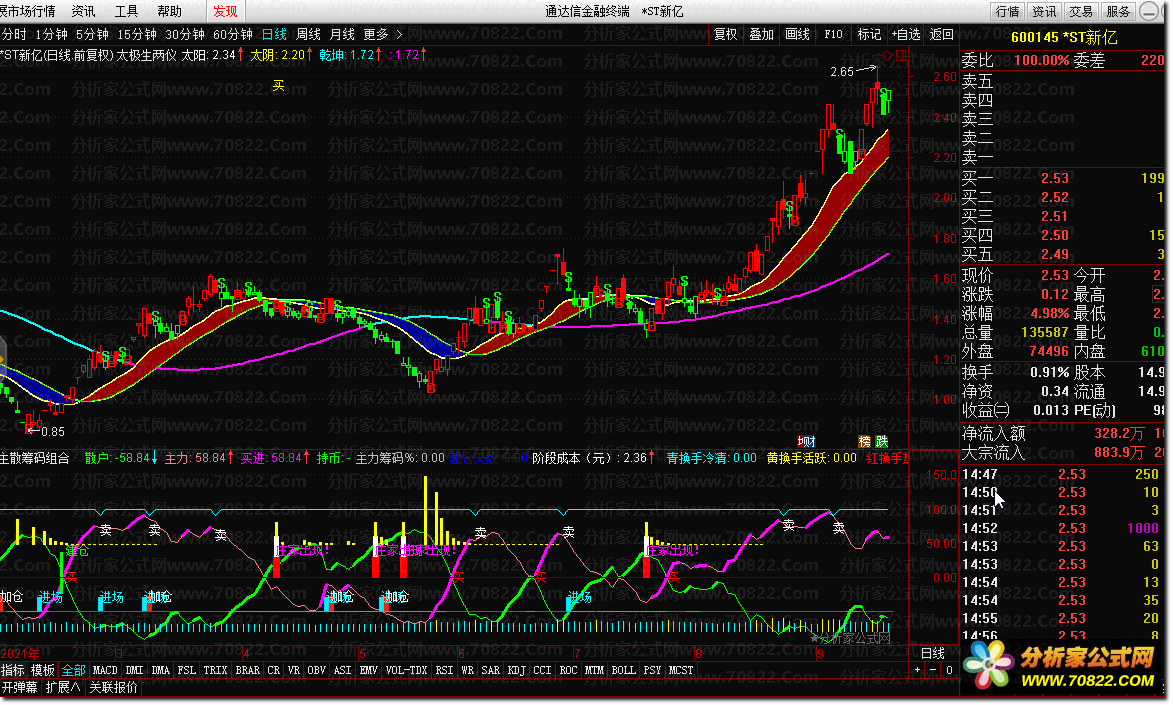The height and width of the screenshot is (705, 1173).
Task: Add stock via +自选 button
Action: click(x=906, y=34)
